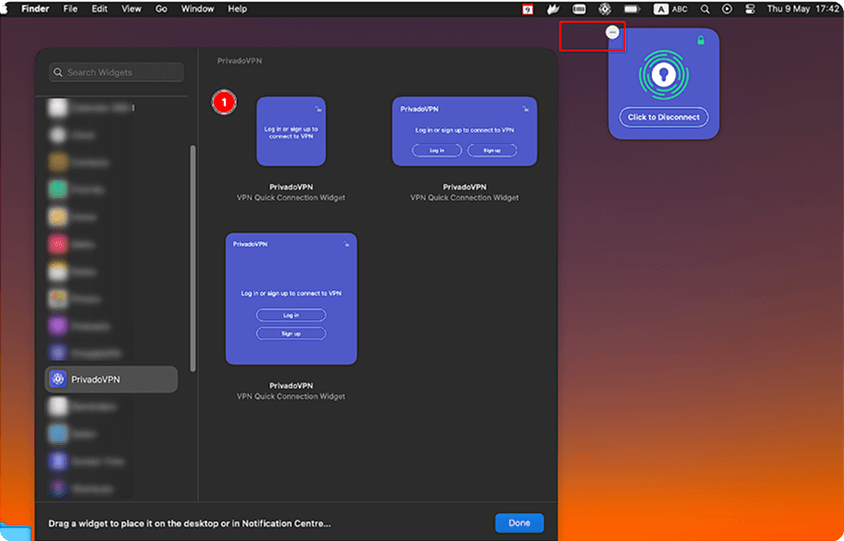The width and height of the screenshot is (844, 541).
Task: Open the Help menu
Action: point(237,9)
